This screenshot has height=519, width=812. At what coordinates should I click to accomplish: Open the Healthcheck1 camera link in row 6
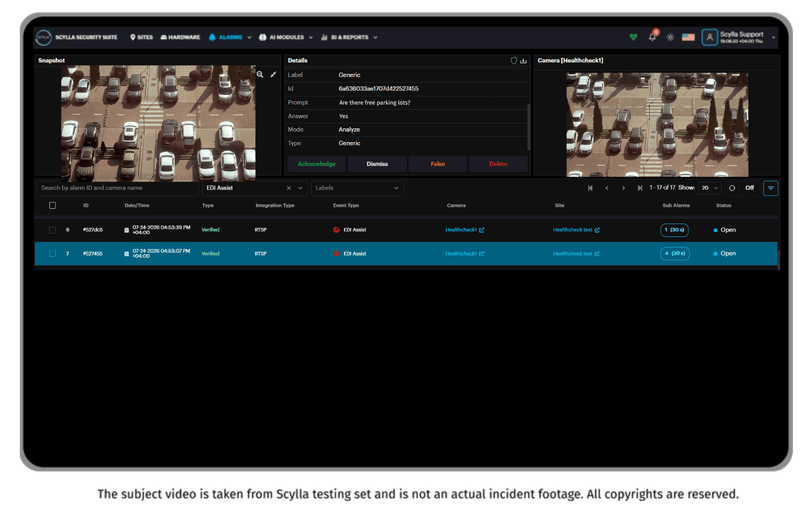[x=465, y=230]
